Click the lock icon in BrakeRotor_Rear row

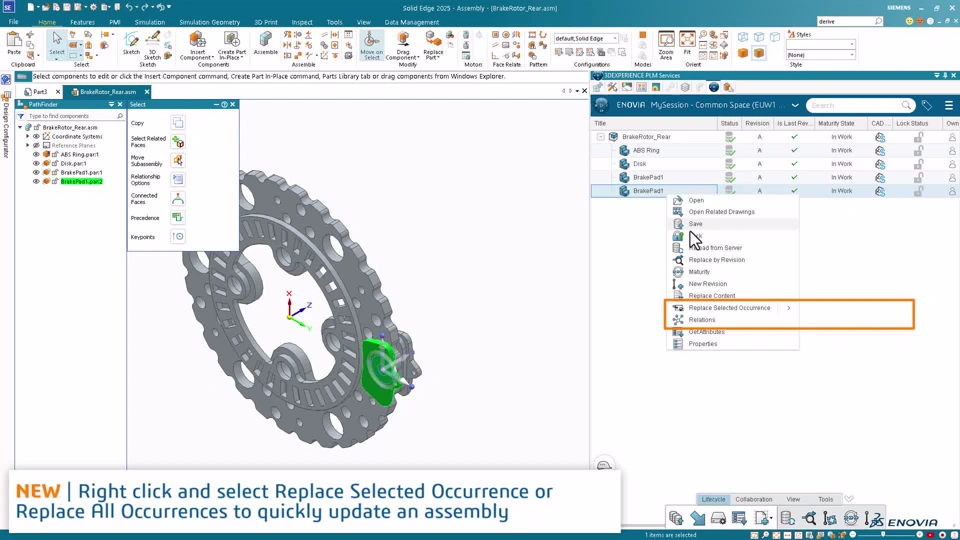pos(918,137)
